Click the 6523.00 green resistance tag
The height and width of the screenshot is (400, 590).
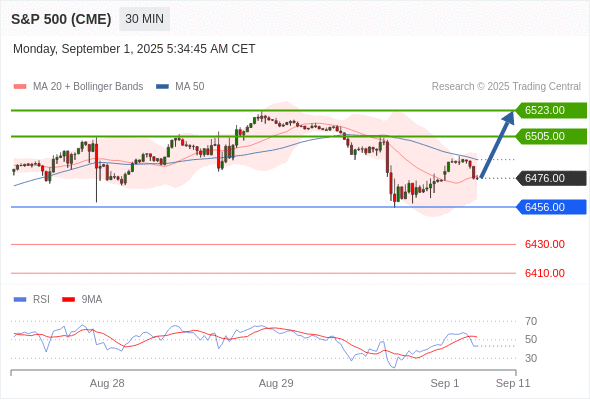pyautogui.click(x=551, y=110)
